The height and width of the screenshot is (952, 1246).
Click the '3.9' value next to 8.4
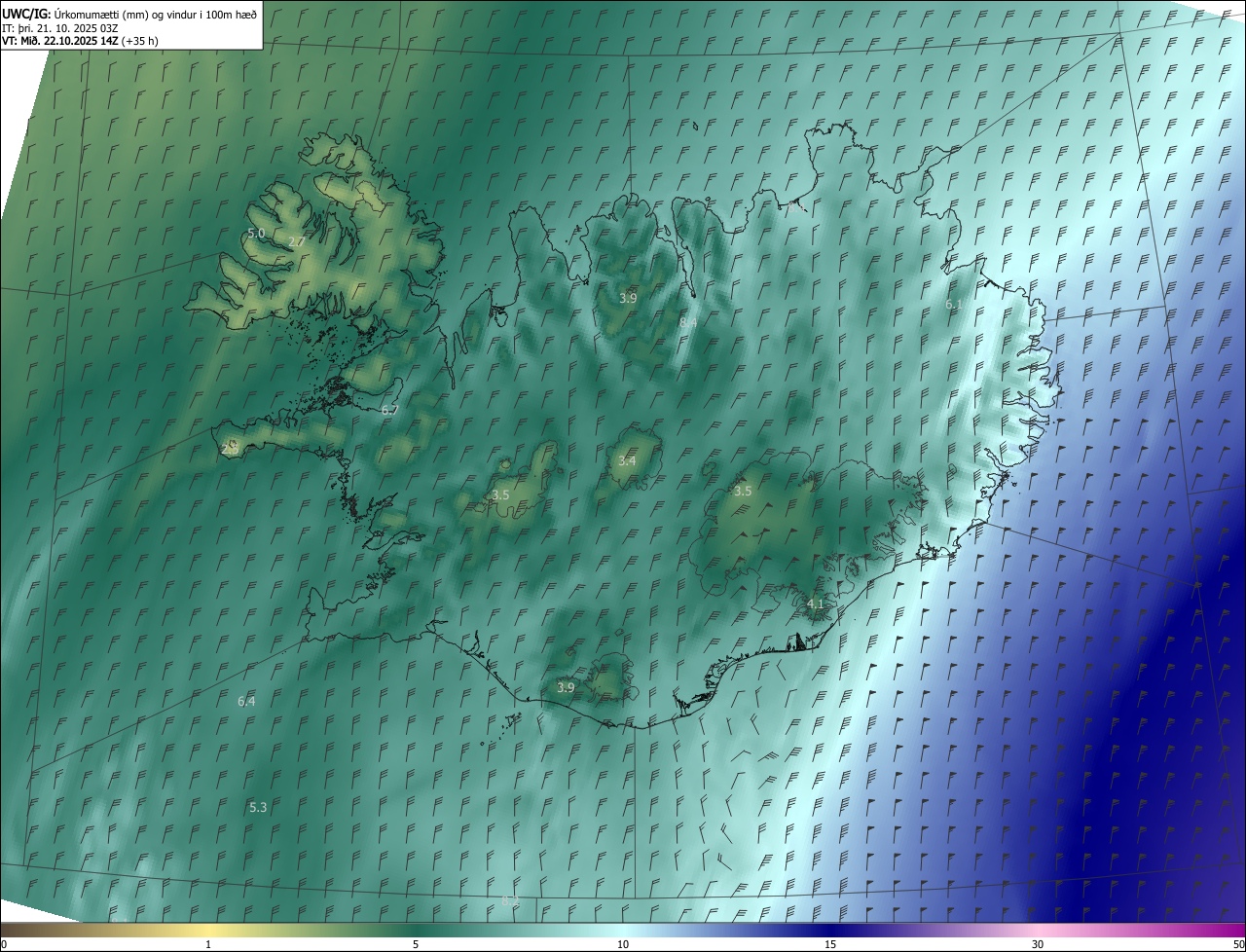628,299
